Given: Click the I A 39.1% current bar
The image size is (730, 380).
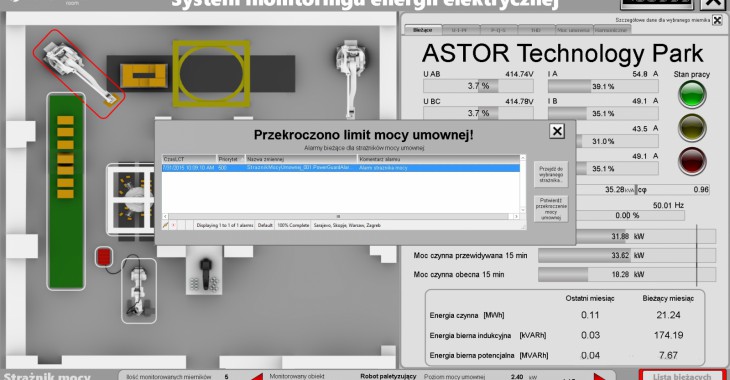Looking at the screenshot, I should [x=603, y=86].
